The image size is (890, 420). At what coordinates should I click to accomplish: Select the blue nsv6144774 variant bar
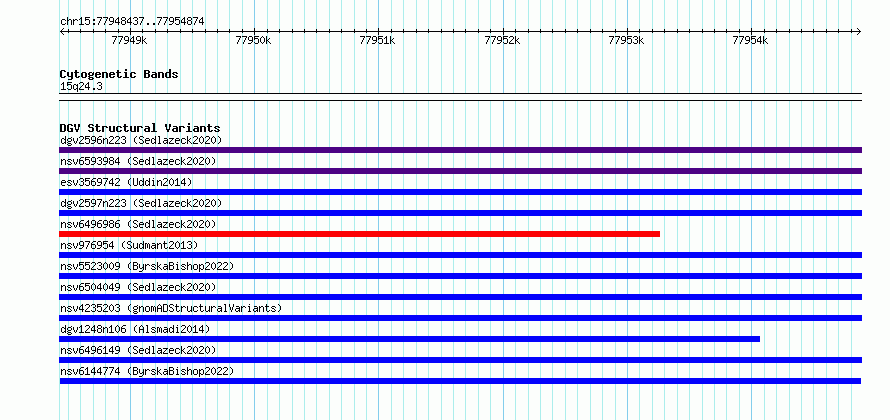pyautogui.click(x=460, y=381)
